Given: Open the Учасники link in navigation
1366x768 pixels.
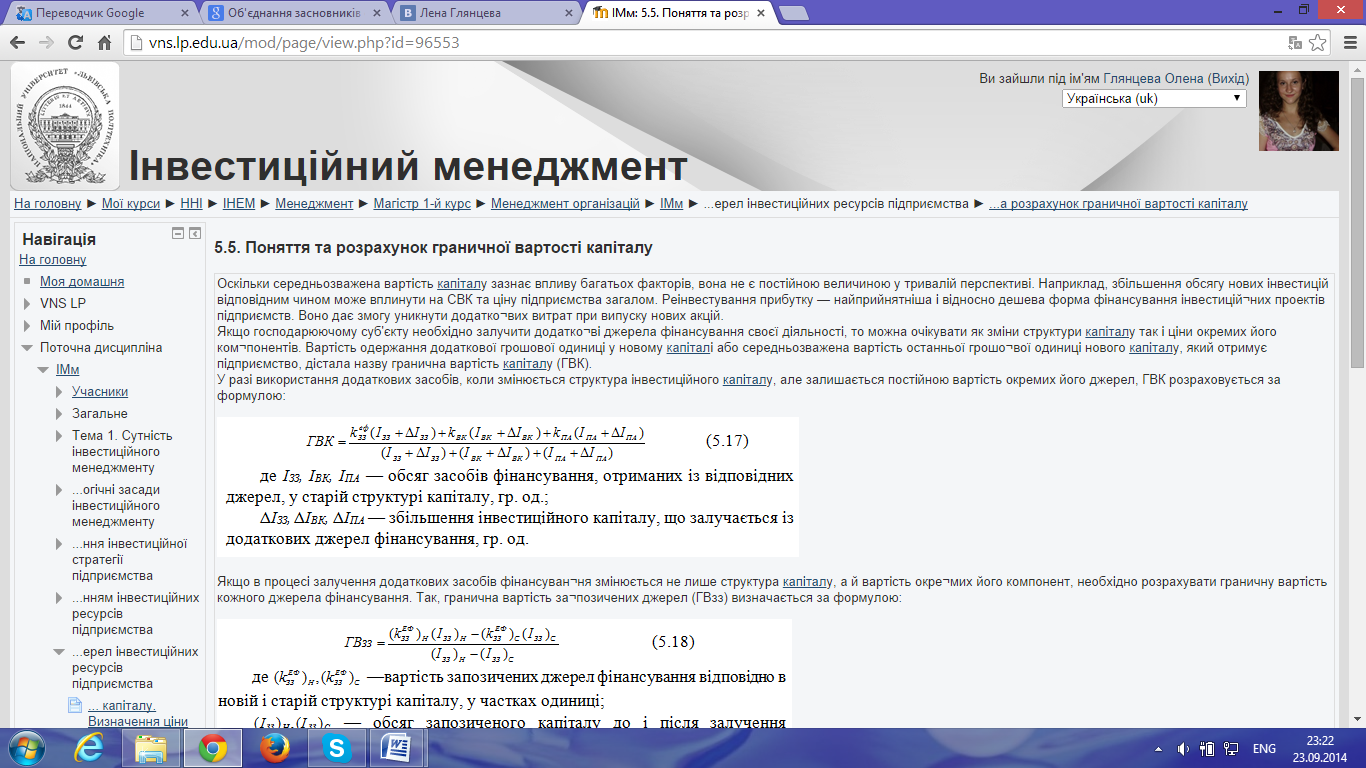Looking at the screenshot, I should point(100,392).
